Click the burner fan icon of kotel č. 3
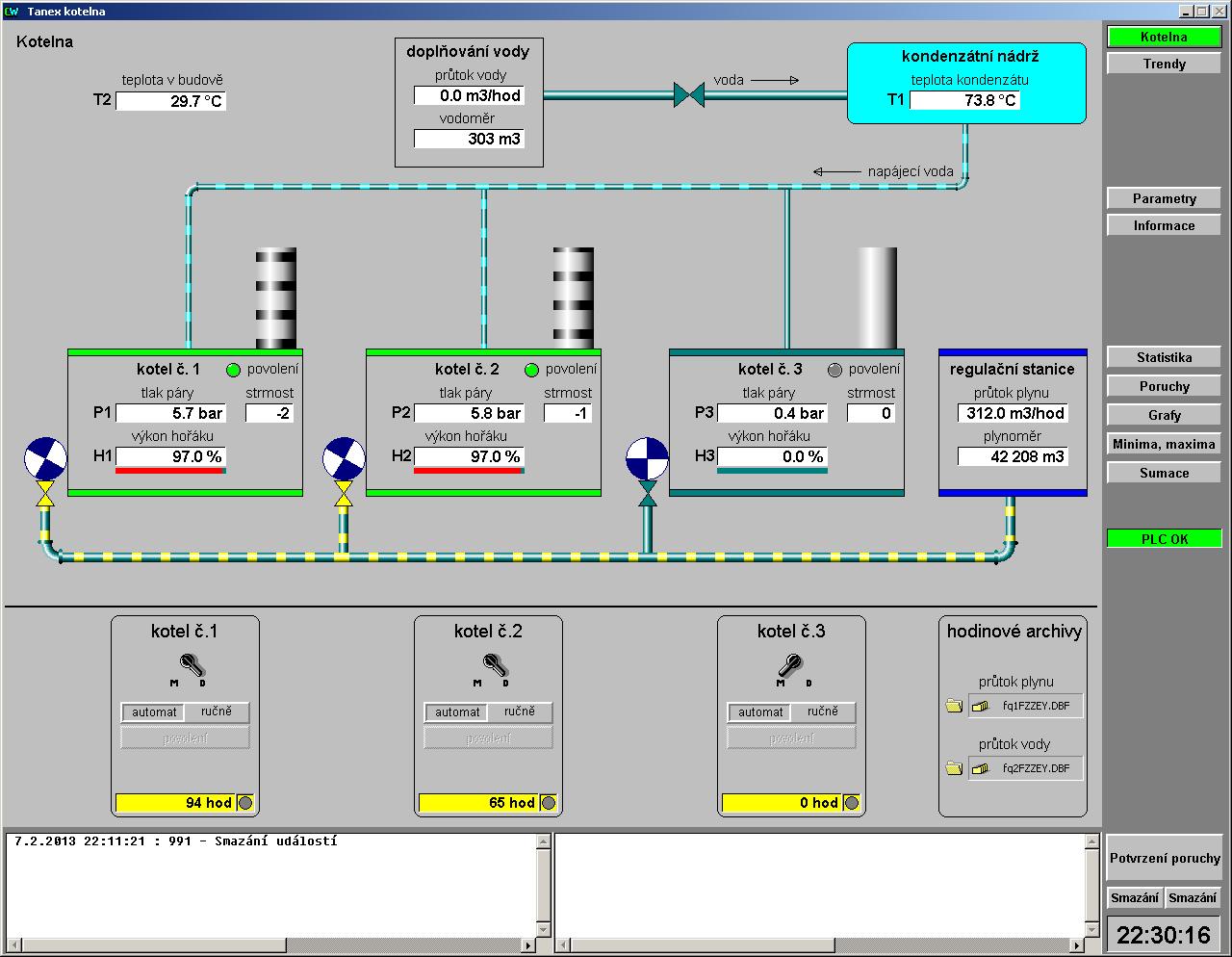 pyautogui.click(x=647, y=458)
